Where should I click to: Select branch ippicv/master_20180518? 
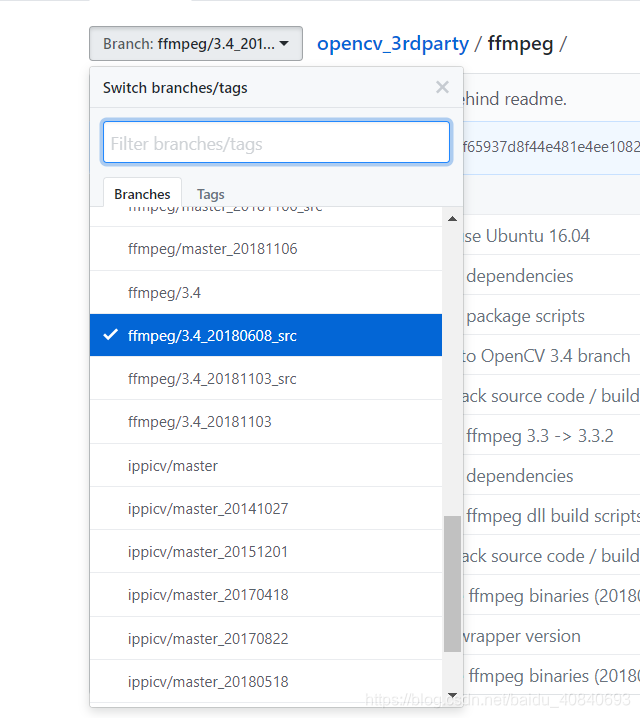[x=266, y=681]
